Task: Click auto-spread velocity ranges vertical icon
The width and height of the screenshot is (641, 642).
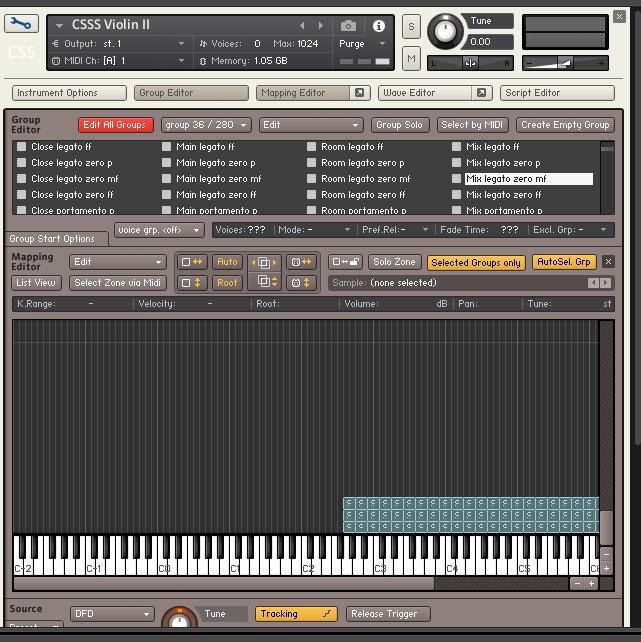Action: coord(192,283)
